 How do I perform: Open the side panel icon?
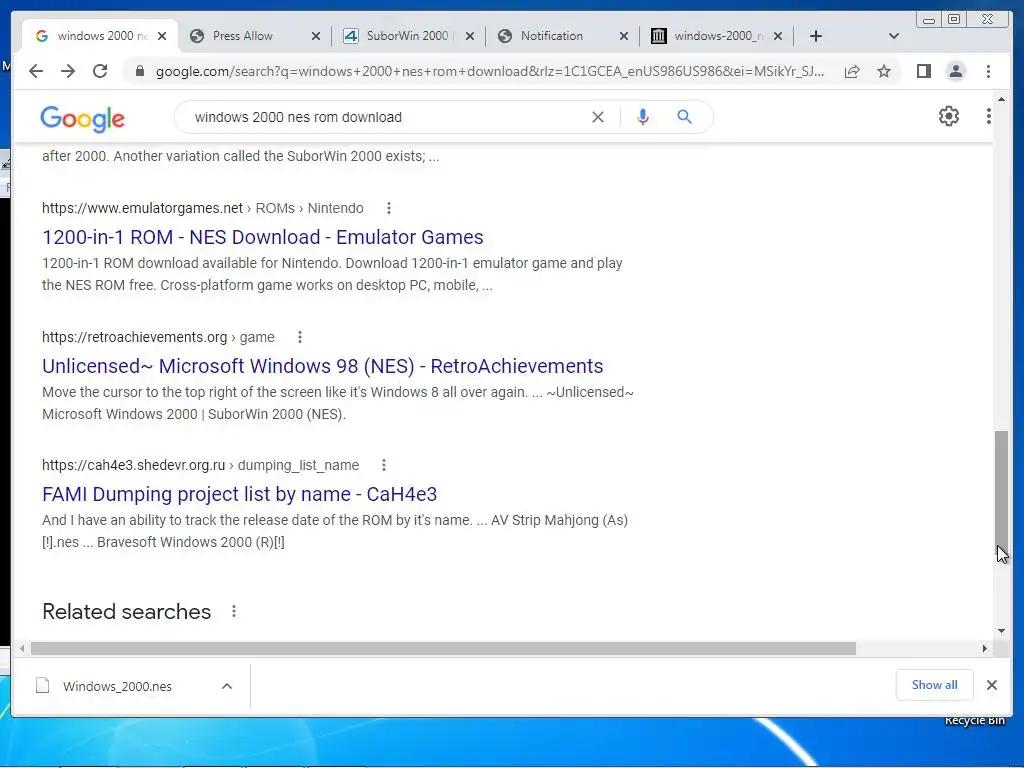click(923, 71)
